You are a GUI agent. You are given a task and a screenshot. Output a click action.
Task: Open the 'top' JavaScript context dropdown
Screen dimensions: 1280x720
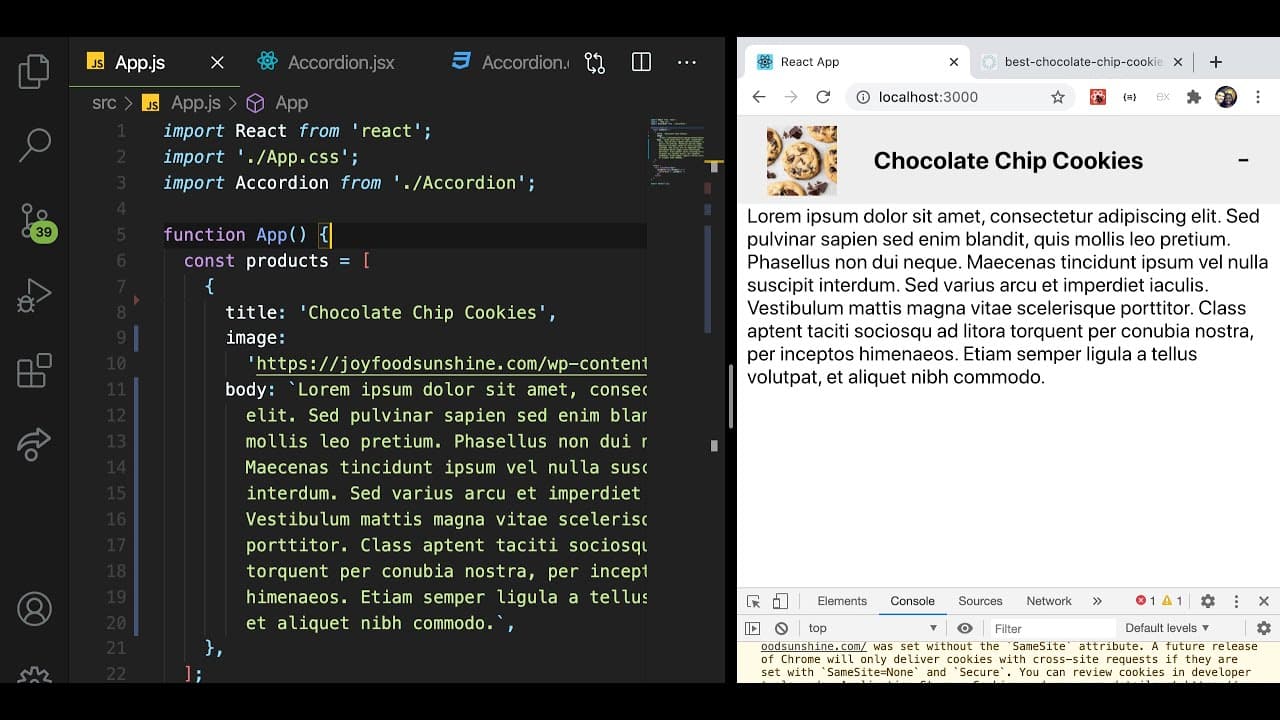point(873,628)
